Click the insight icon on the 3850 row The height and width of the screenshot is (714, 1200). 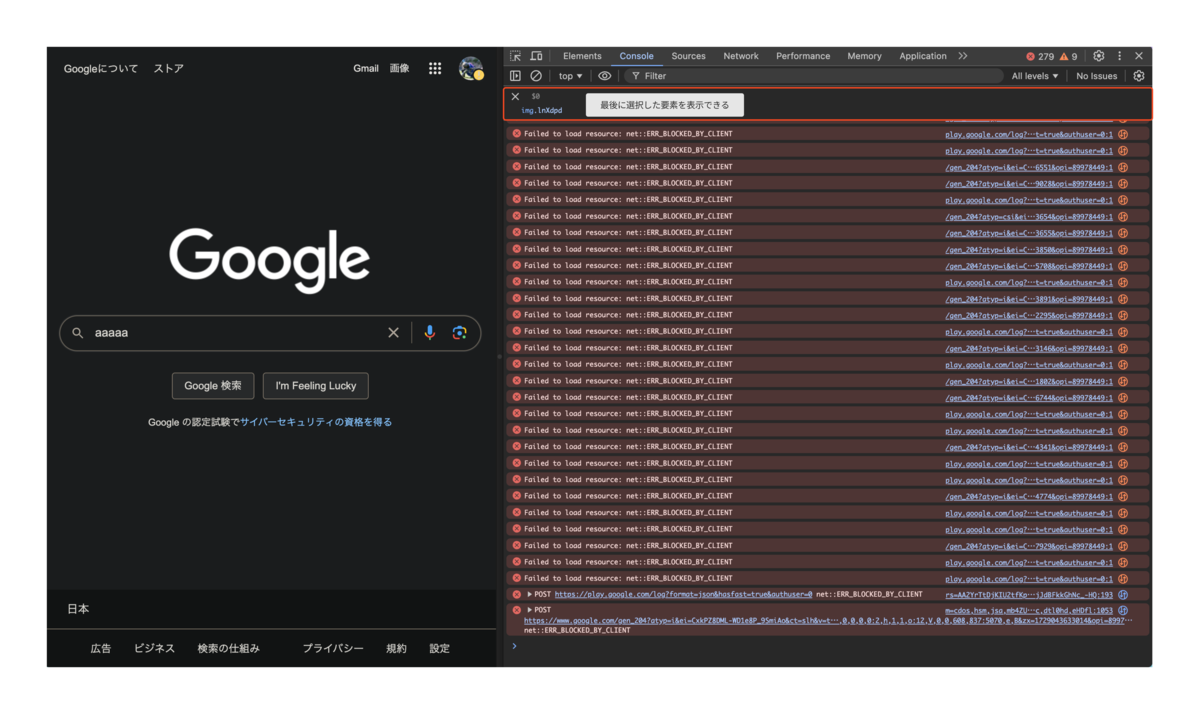tap(1123, 249)
